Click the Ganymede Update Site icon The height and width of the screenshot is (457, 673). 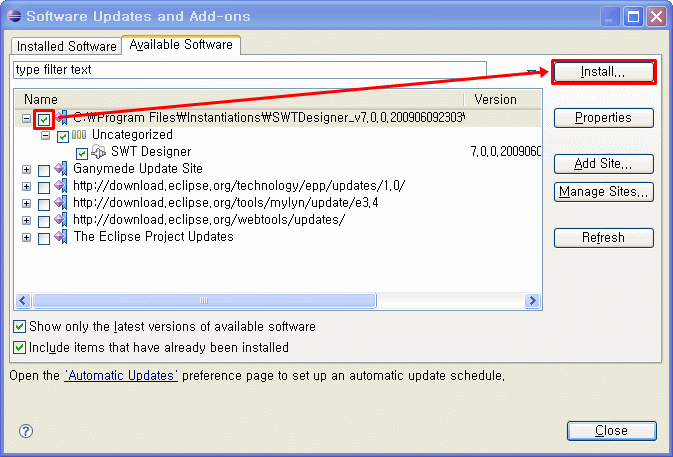click(x=61, y=169)
